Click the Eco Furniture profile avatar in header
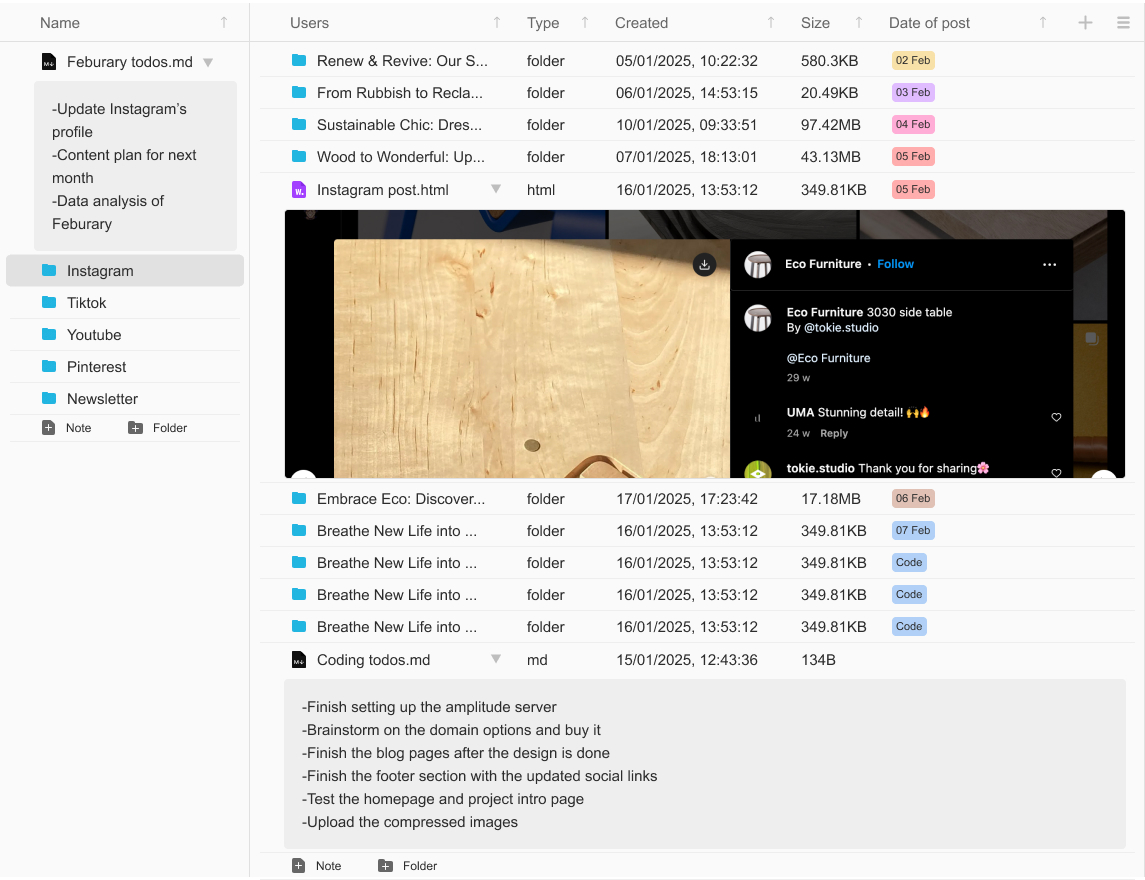 [x=758, y=264]
